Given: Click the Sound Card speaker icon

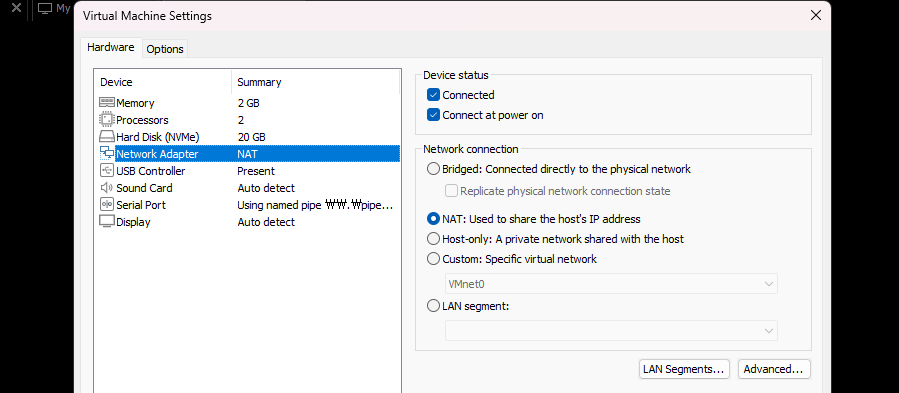Looking at the screenshot, I should [x=107, y=188].
